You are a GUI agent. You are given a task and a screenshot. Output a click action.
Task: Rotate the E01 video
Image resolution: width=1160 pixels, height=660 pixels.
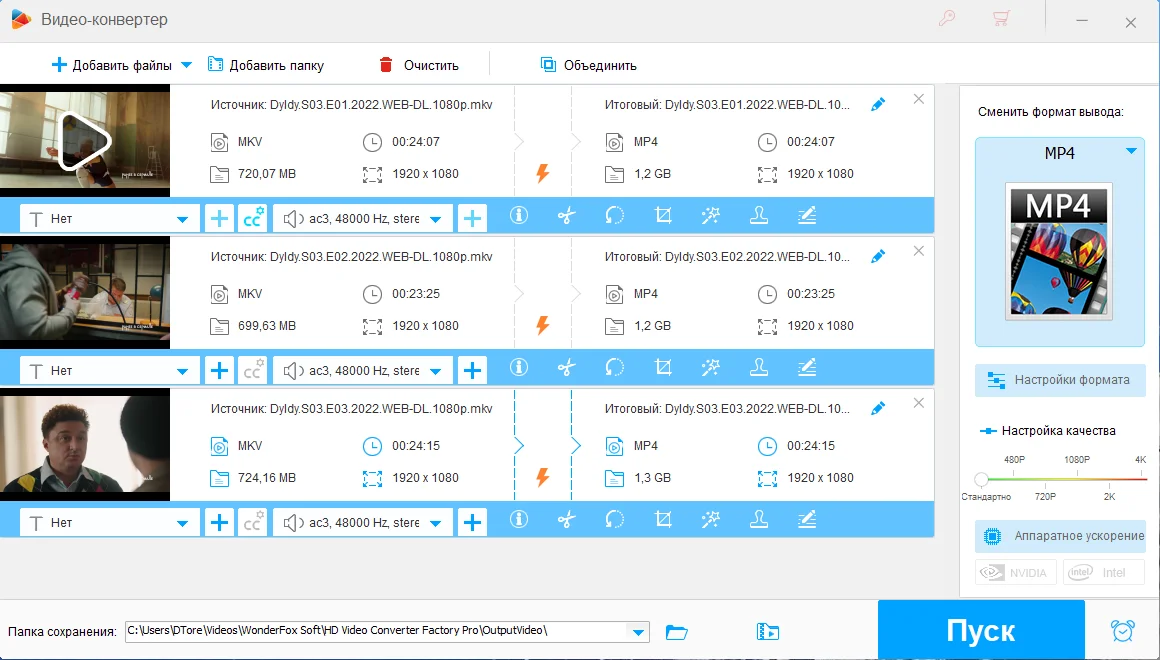click(x=615, y=215)
